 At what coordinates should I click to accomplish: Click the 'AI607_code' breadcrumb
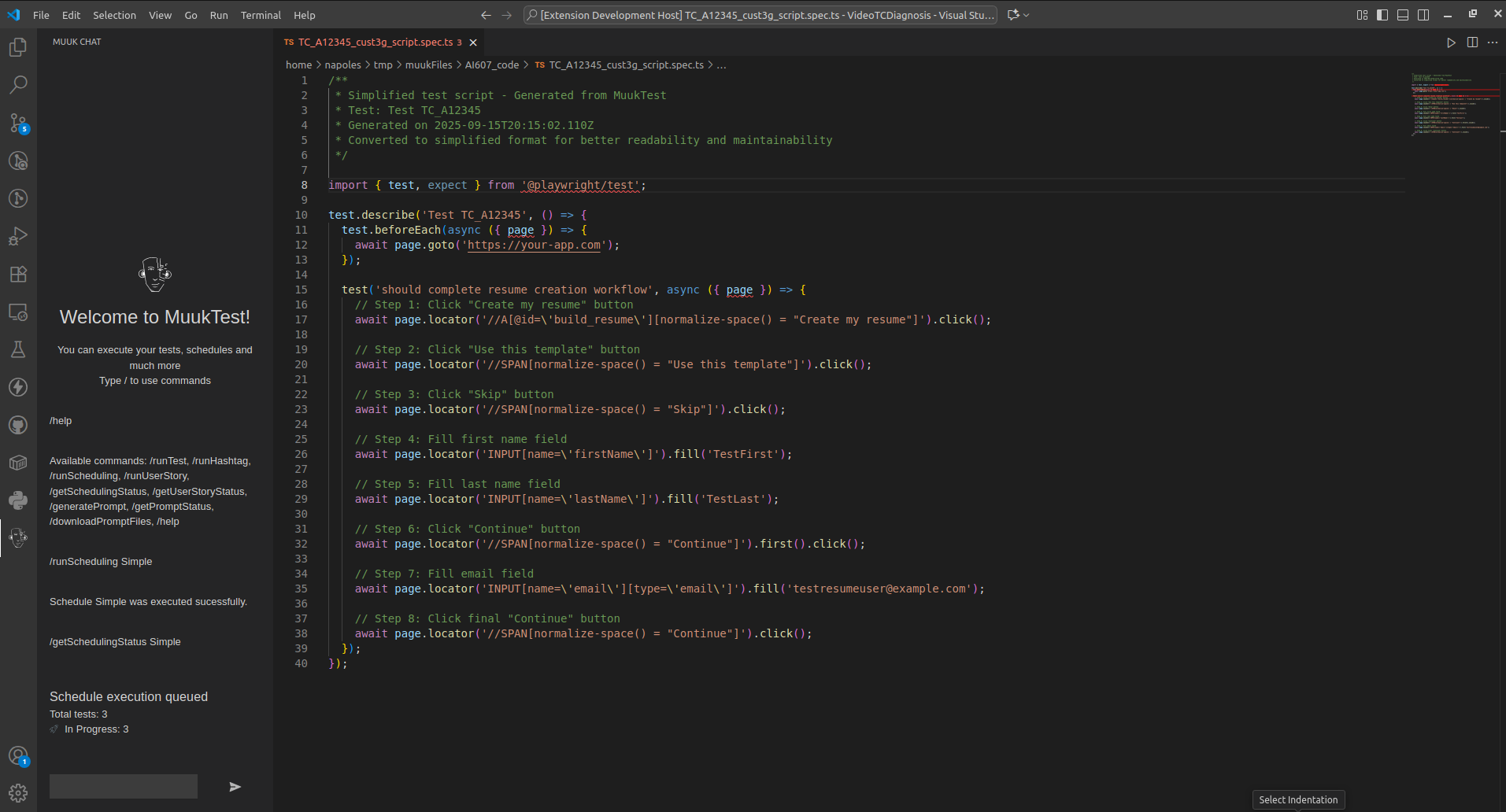[x=491, y=65]
